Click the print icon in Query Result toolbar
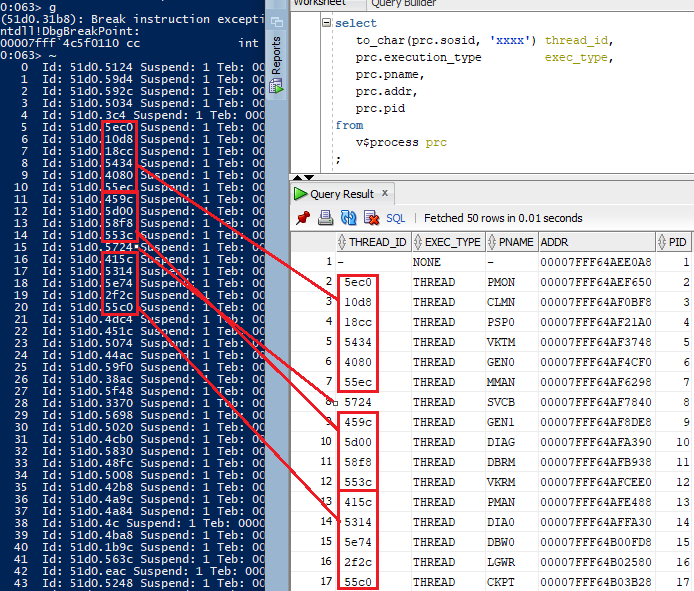Viewport: 694px width, 591px height. pos(326,218)
